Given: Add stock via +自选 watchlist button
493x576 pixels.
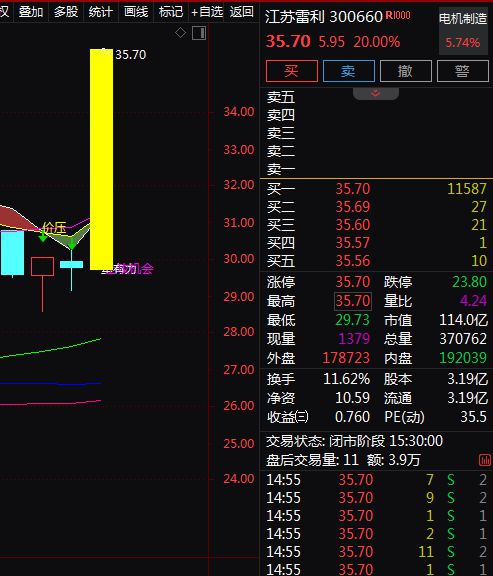Looking at the screenshot, I should click(207, 12).
